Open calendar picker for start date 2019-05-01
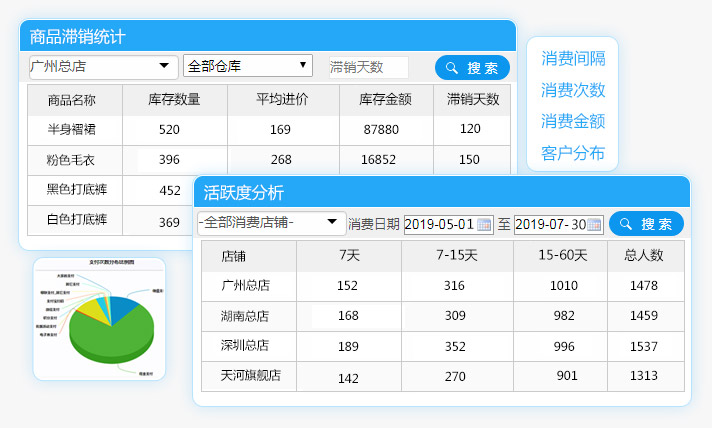 pos(485,224)
